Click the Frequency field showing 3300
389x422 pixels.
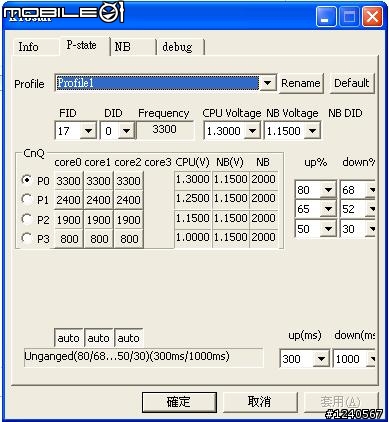point(165,130)
